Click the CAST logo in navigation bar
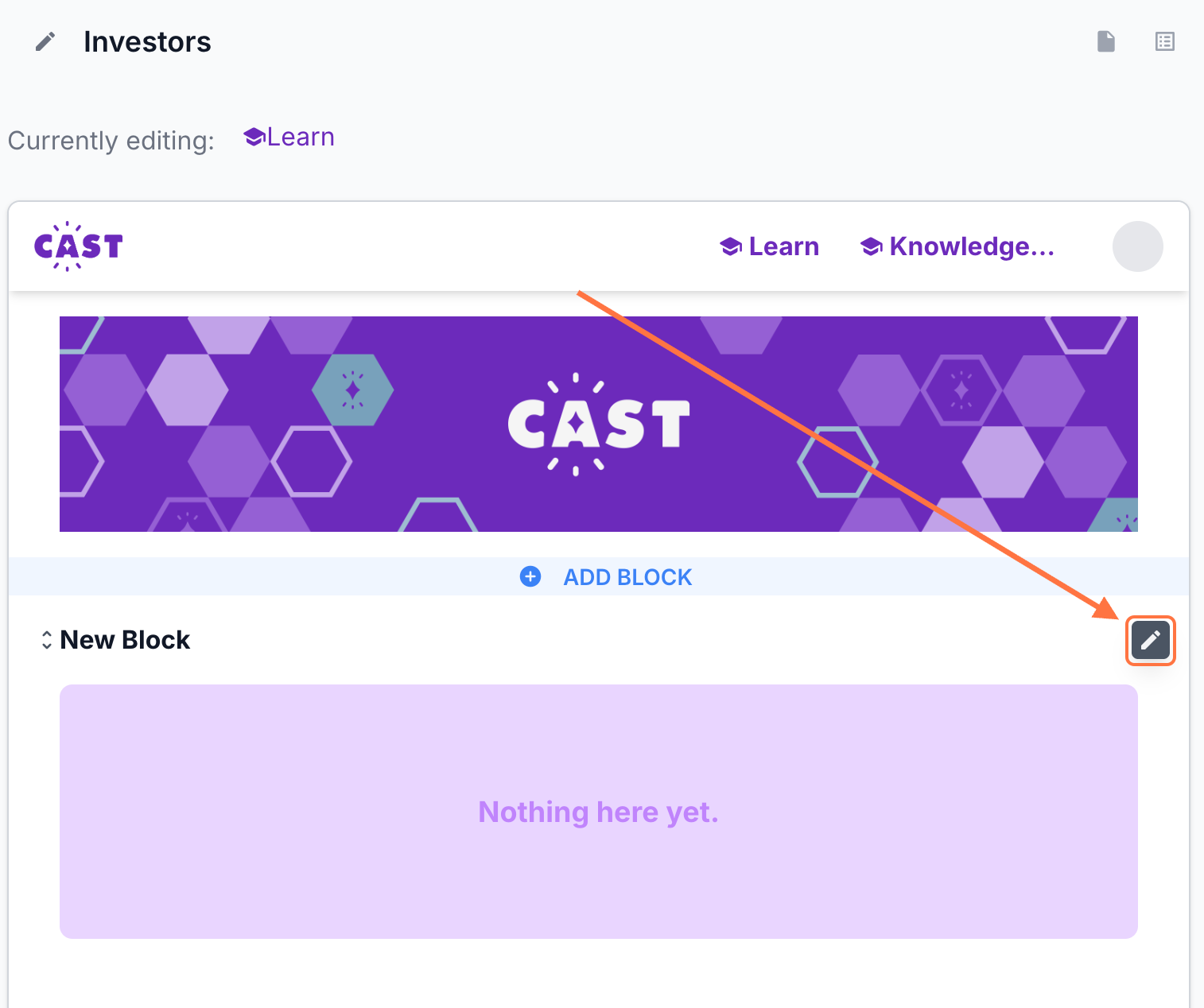 pyautogui.click(x=78, y=246)
